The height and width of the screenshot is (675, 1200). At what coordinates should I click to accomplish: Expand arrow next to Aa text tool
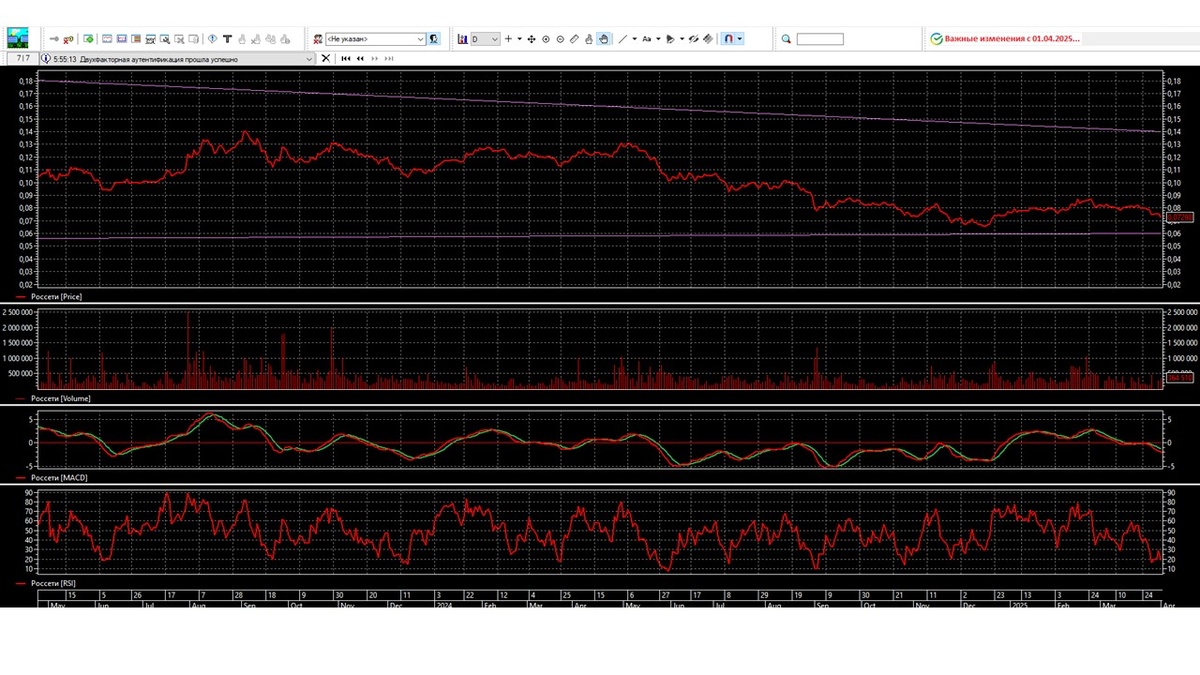tap(658, 39)
